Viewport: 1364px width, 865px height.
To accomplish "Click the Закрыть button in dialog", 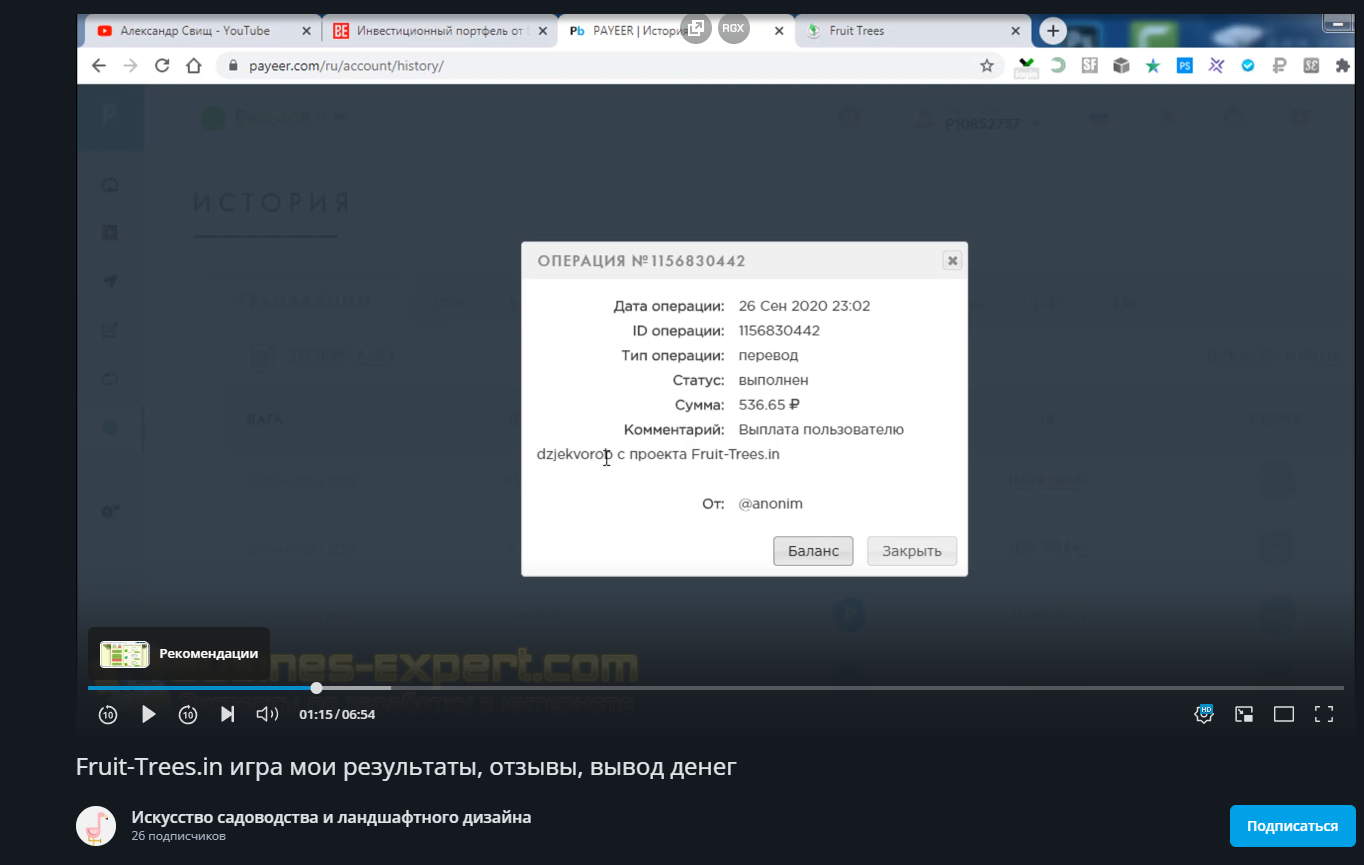I will pyautogui.click(x=912, y=551).
